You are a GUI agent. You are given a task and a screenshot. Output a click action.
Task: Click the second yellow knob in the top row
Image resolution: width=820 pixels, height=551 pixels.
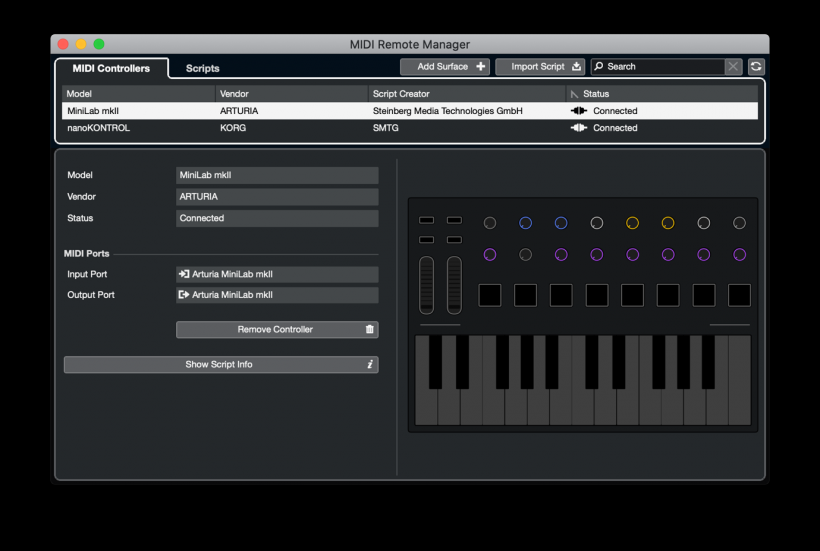click(x=668, y=223)
